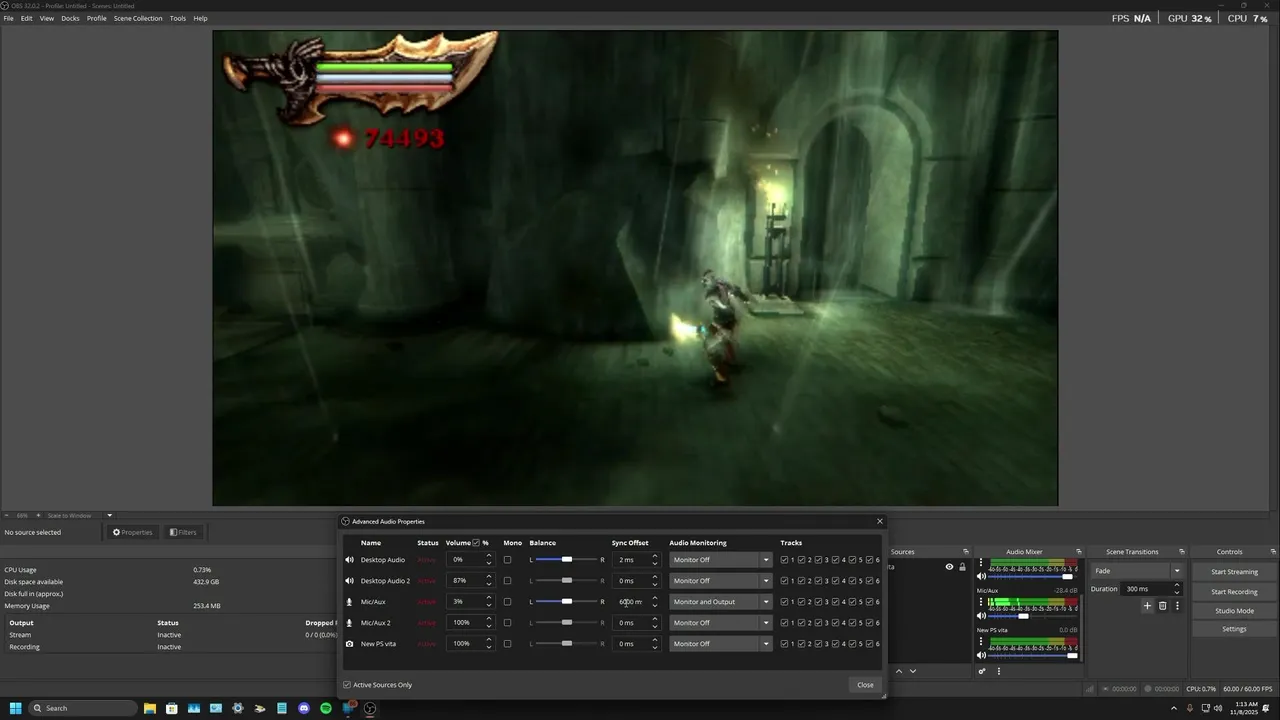The image size is (1280, 720).
Task: Open the Edit menu
Action: pos(27,18)
